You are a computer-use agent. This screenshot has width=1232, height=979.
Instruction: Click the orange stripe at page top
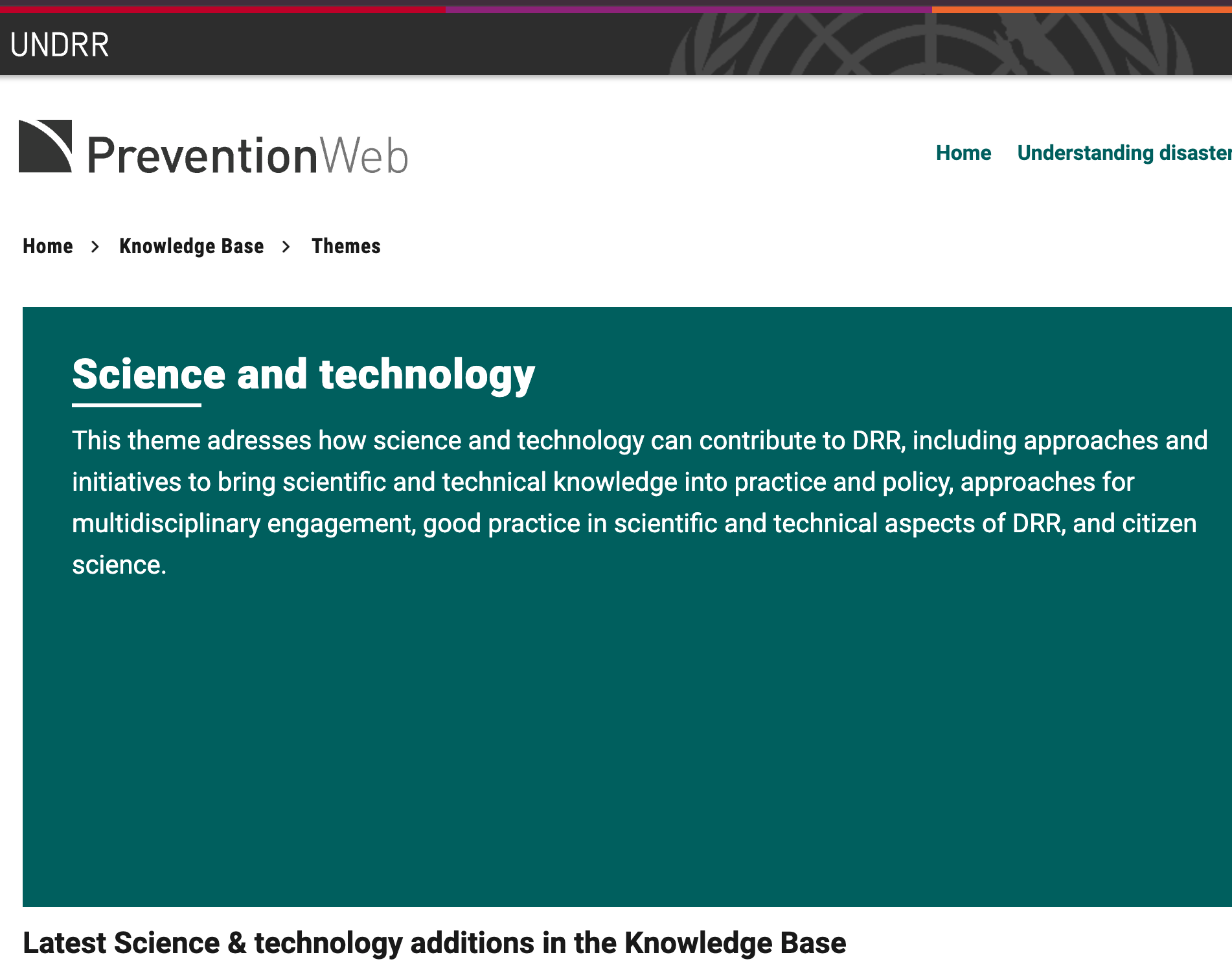click(1082, 9)
